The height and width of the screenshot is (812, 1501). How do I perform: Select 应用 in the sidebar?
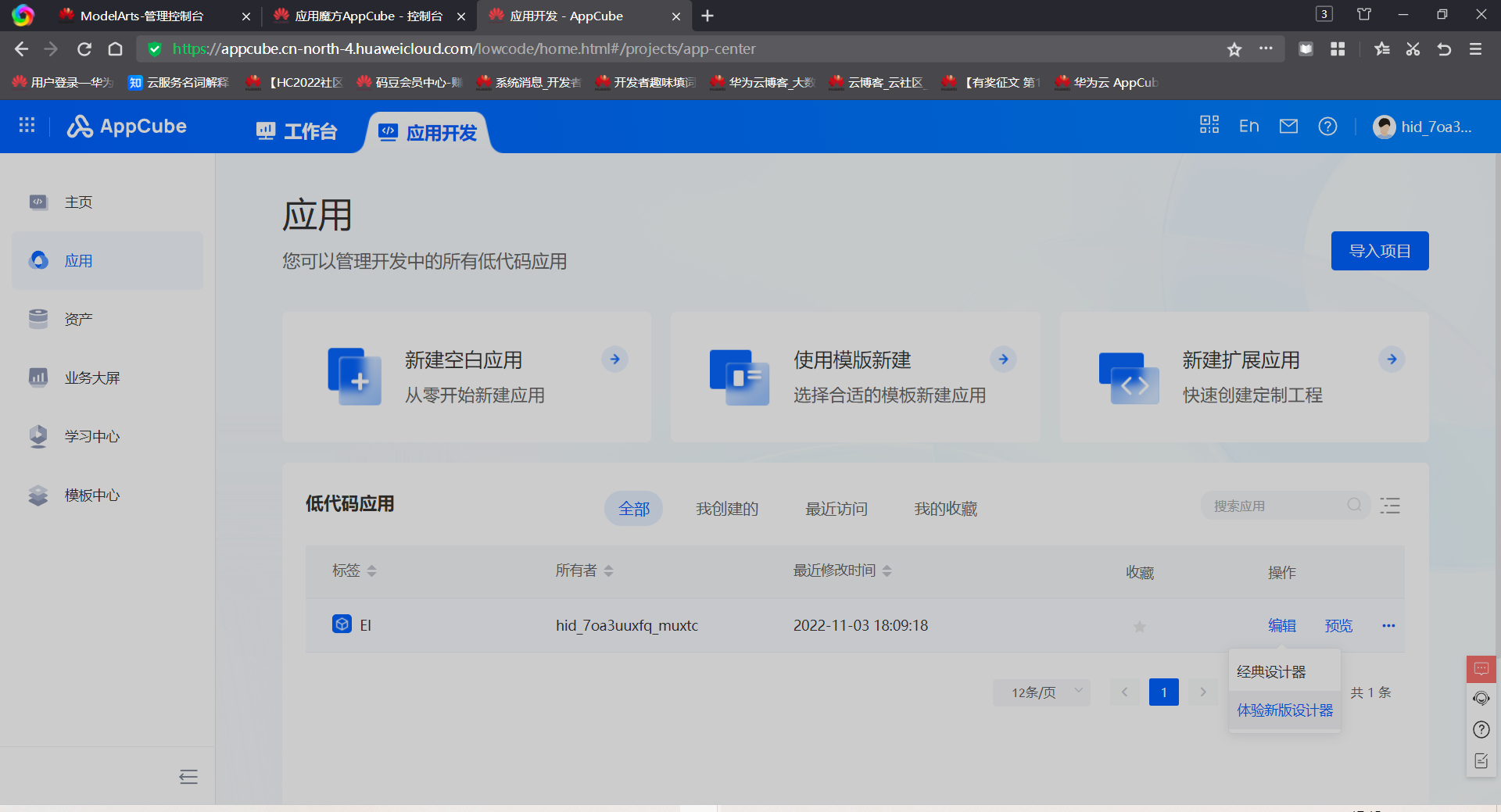pos(107,260)
